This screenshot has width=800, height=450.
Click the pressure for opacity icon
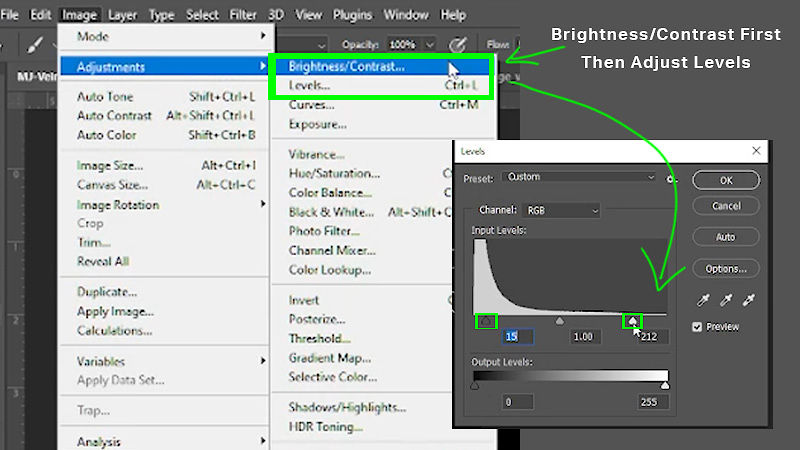[x=458, y=45]
